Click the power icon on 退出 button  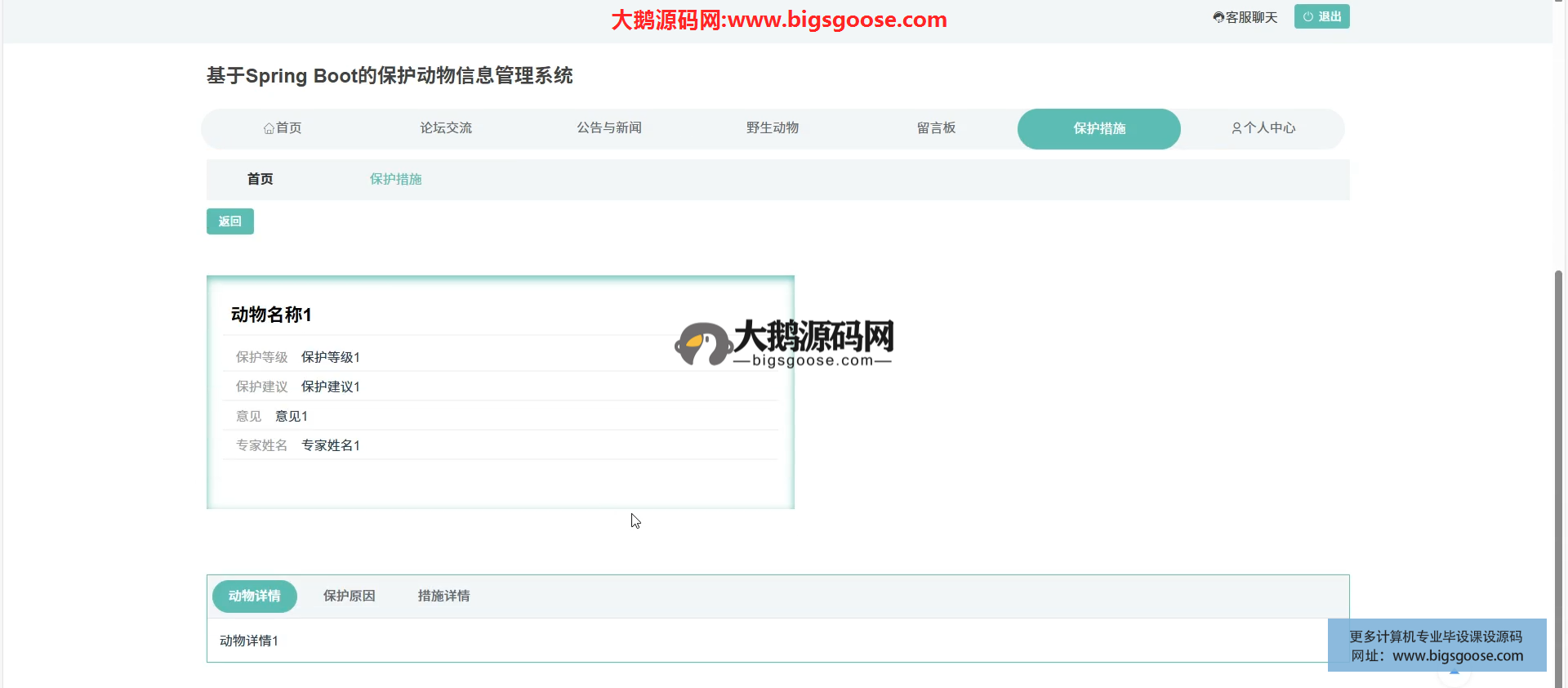(1308, 17)
